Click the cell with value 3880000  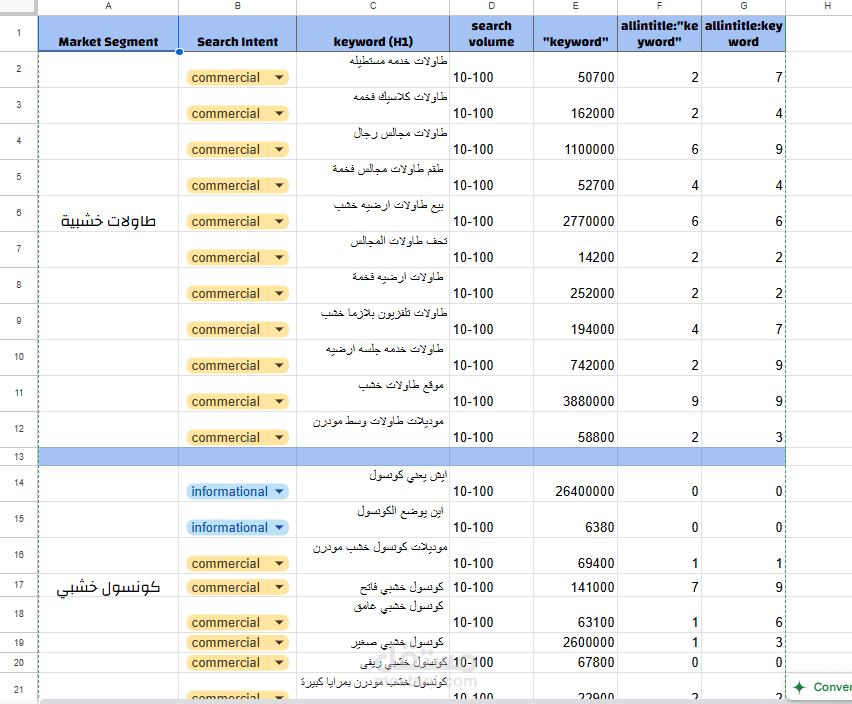(575, 394)
